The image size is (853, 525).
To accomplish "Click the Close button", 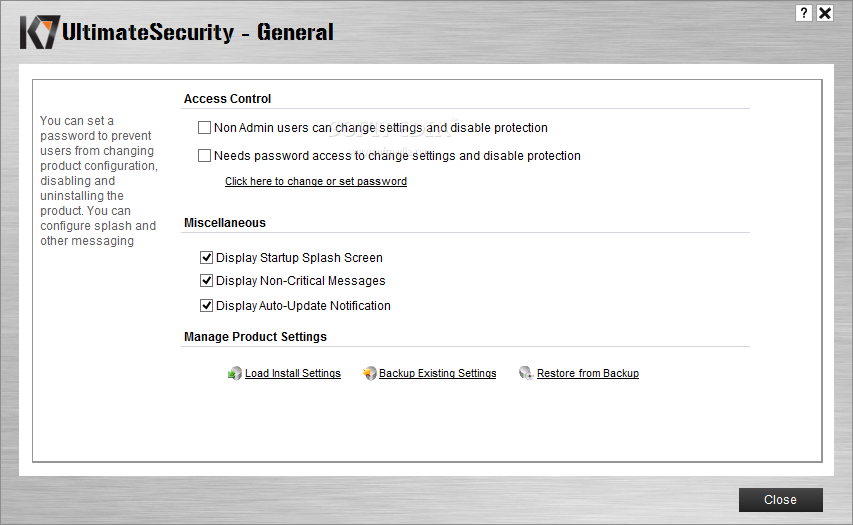I will coord(780,499).
